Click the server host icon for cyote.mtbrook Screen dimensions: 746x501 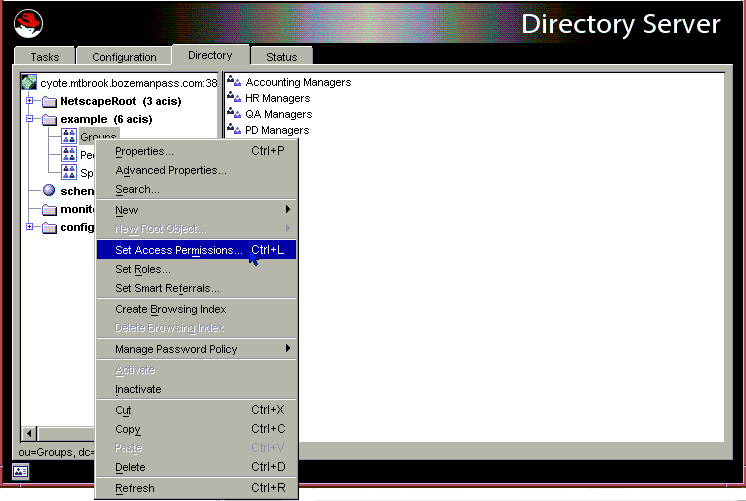[29, 82]
